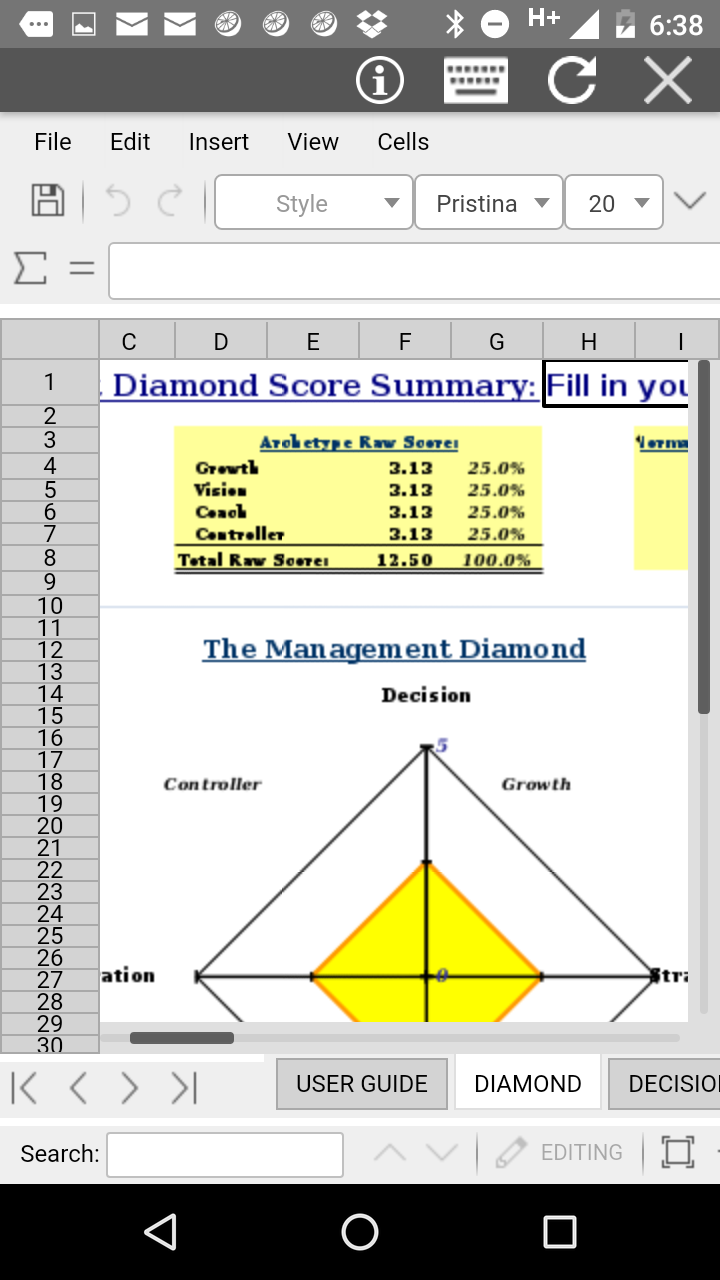
Task: Tap the Android Recent apps button
Action: click(560, 1232)
